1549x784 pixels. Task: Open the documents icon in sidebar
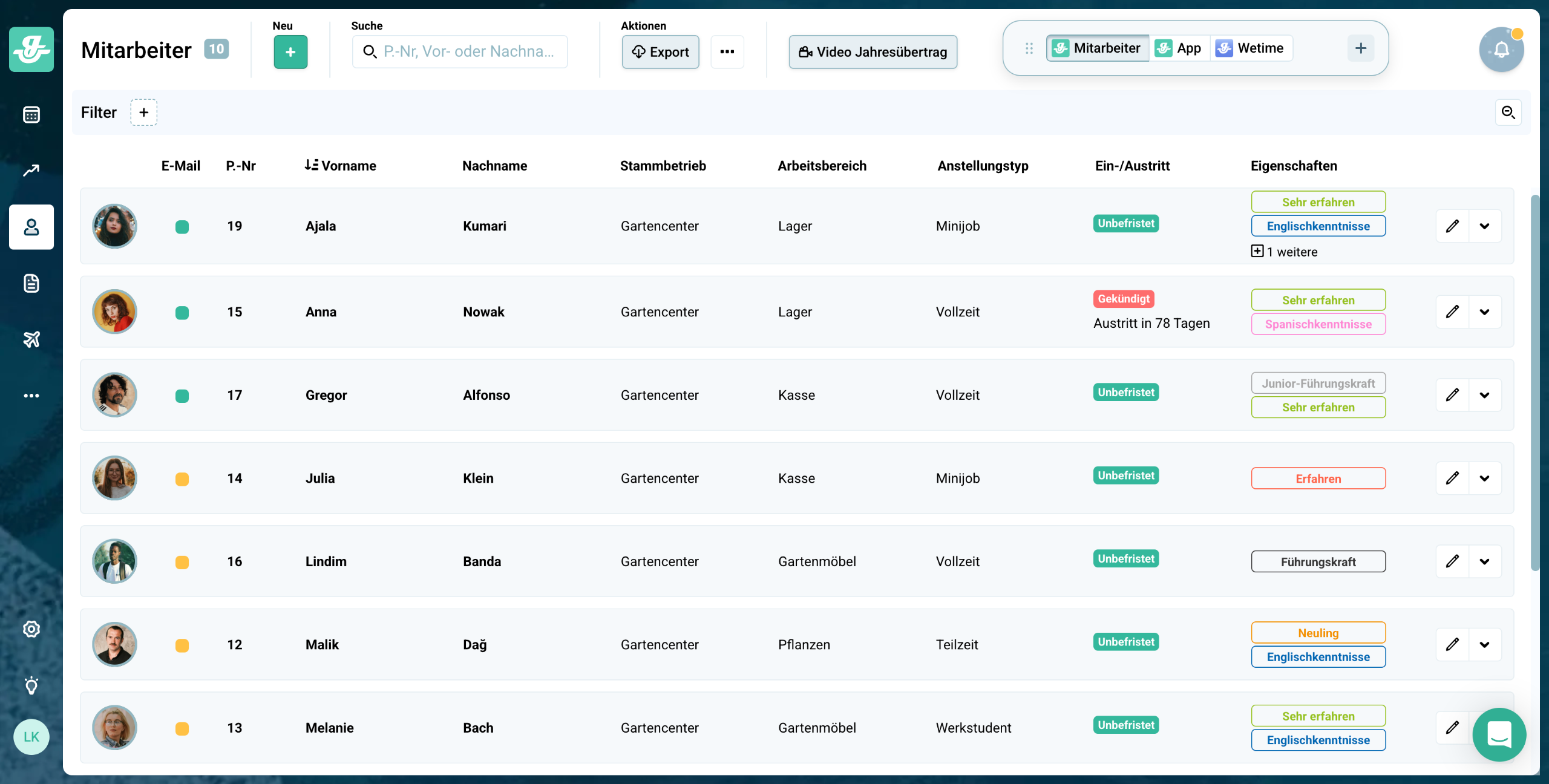[31, 283]
